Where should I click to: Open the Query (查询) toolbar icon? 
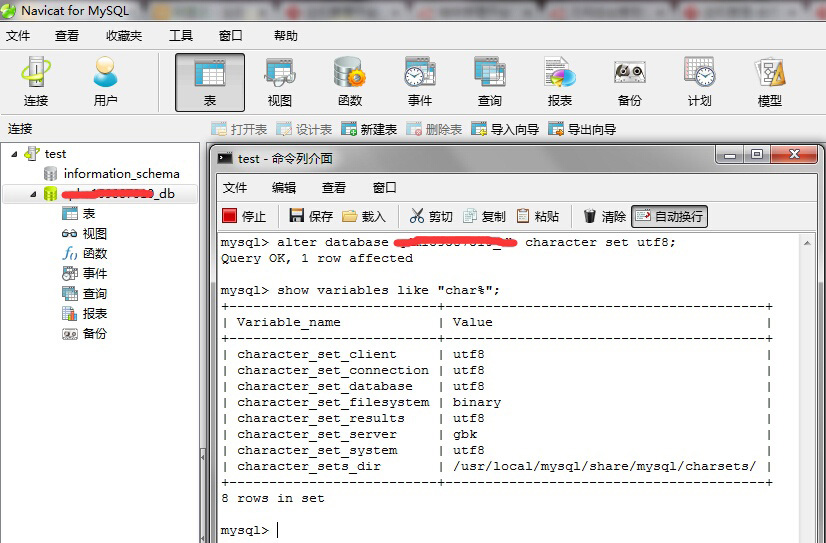click(x=490, y=82)
